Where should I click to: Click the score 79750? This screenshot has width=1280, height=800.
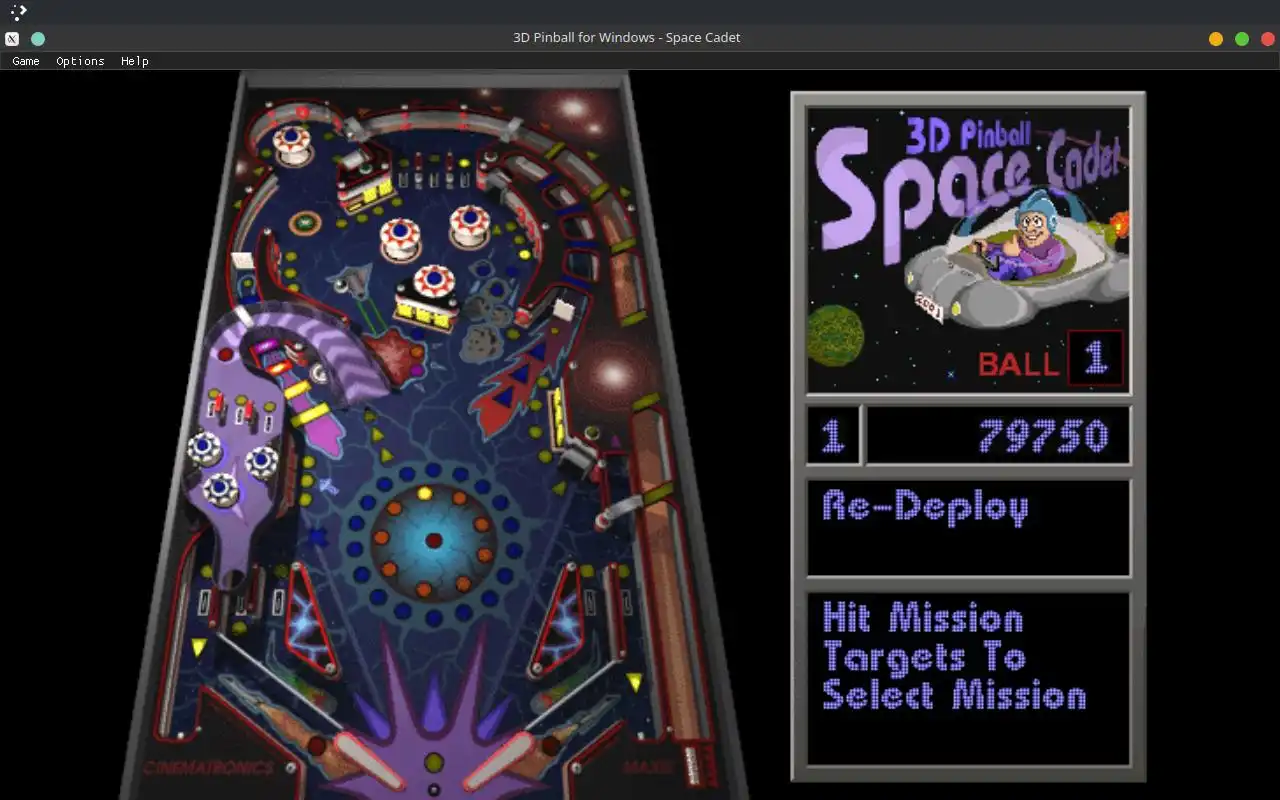pyautogui.click(x=1044, y=436)
